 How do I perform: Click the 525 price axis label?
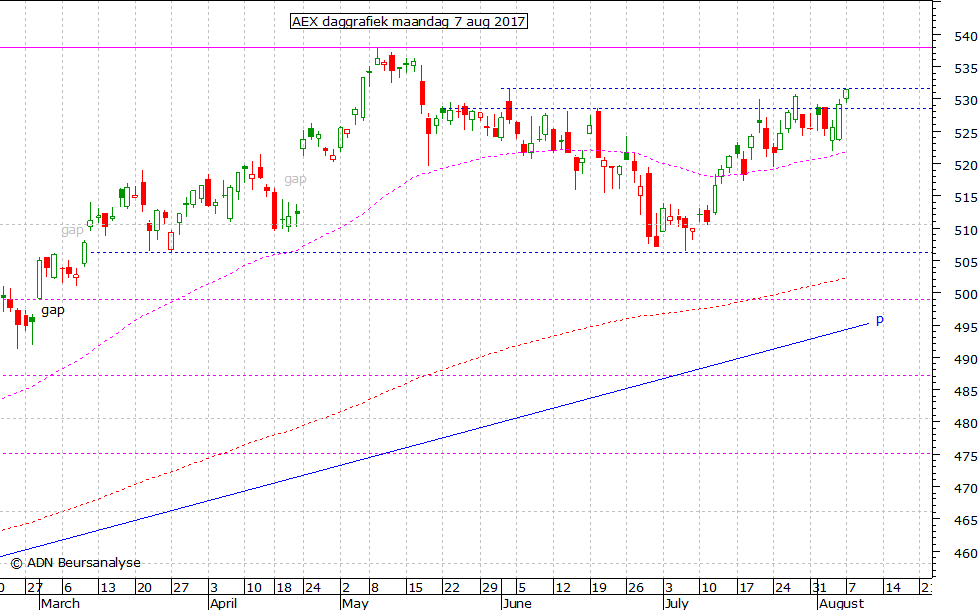pyautogui.click(x=966, y=133)
